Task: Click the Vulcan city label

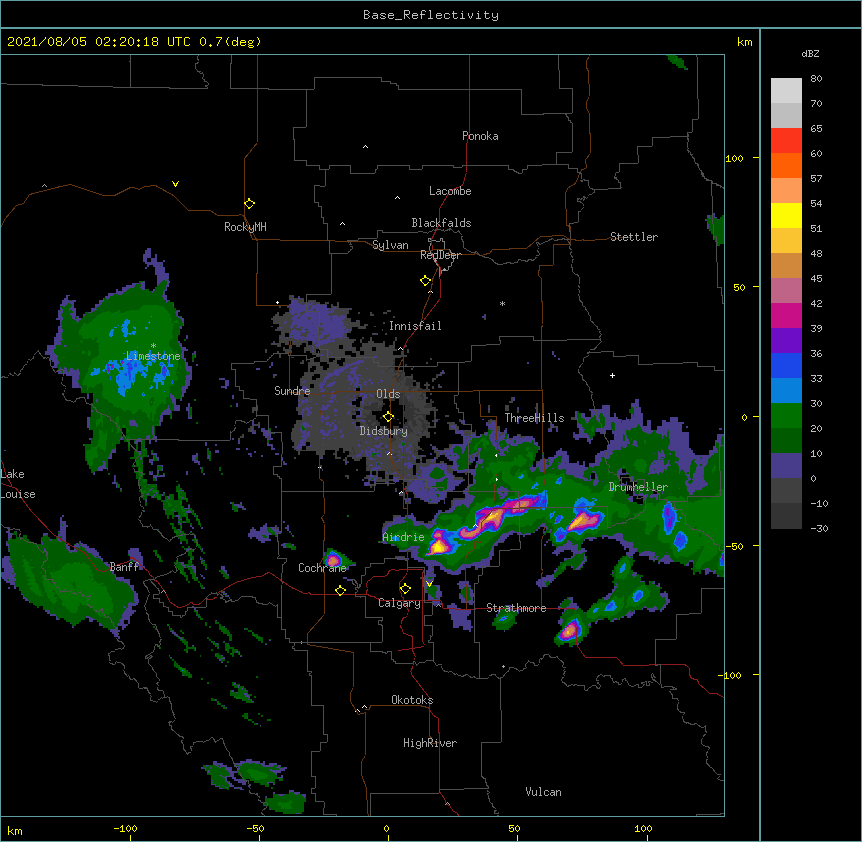Action: pyautogui.click(x=543, y=792)
